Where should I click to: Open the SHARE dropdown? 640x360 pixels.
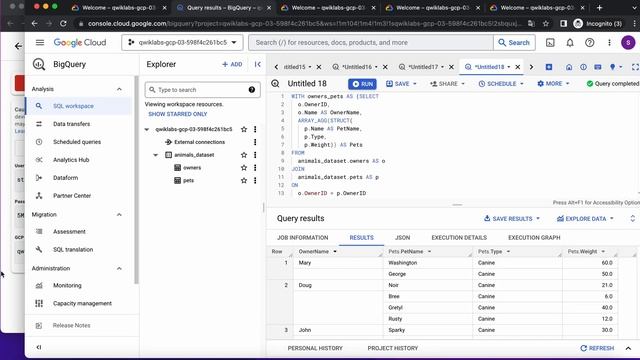[447, 84]
